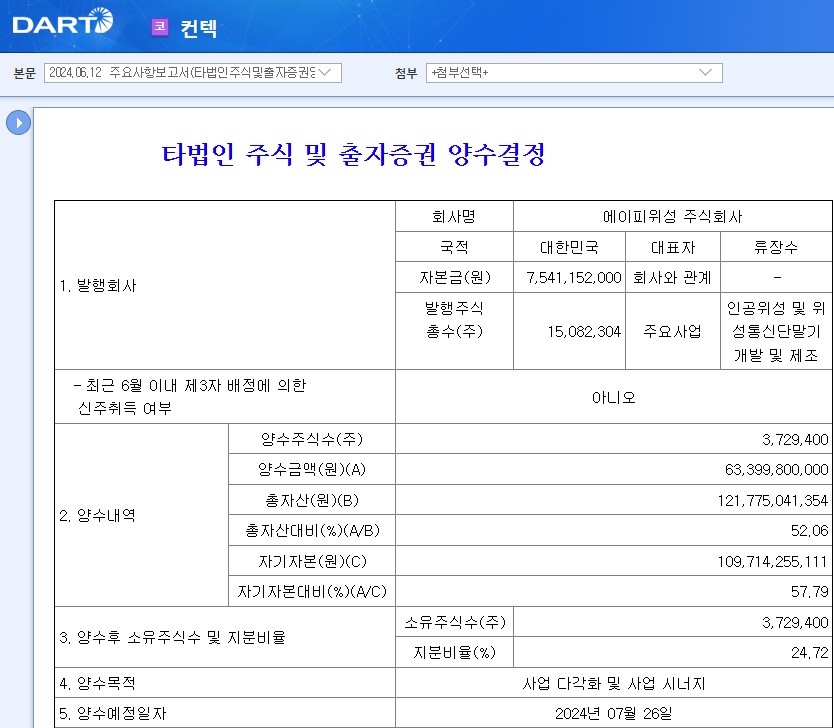Click the 총자산대비 percentage value 52.06
The height and width of the screenshot is (728, 834).
click(809, 530)
